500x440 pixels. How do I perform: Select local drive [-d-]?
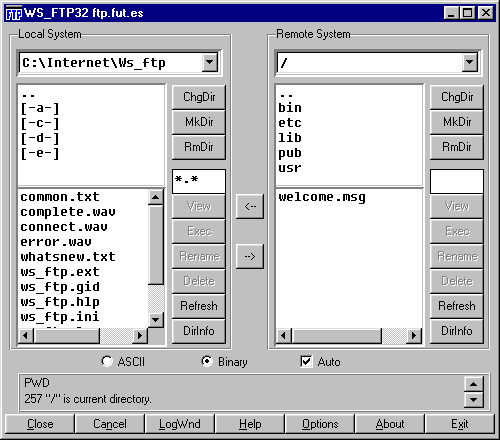(x=40, y=138)
